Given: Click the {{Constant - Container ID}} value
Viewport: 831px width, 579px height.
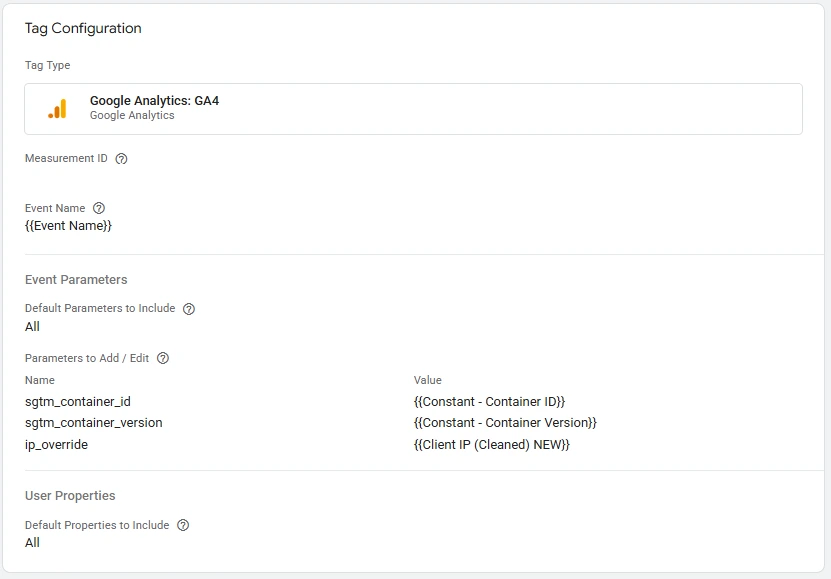Looking at the screenshot, I should coord(489,401).
